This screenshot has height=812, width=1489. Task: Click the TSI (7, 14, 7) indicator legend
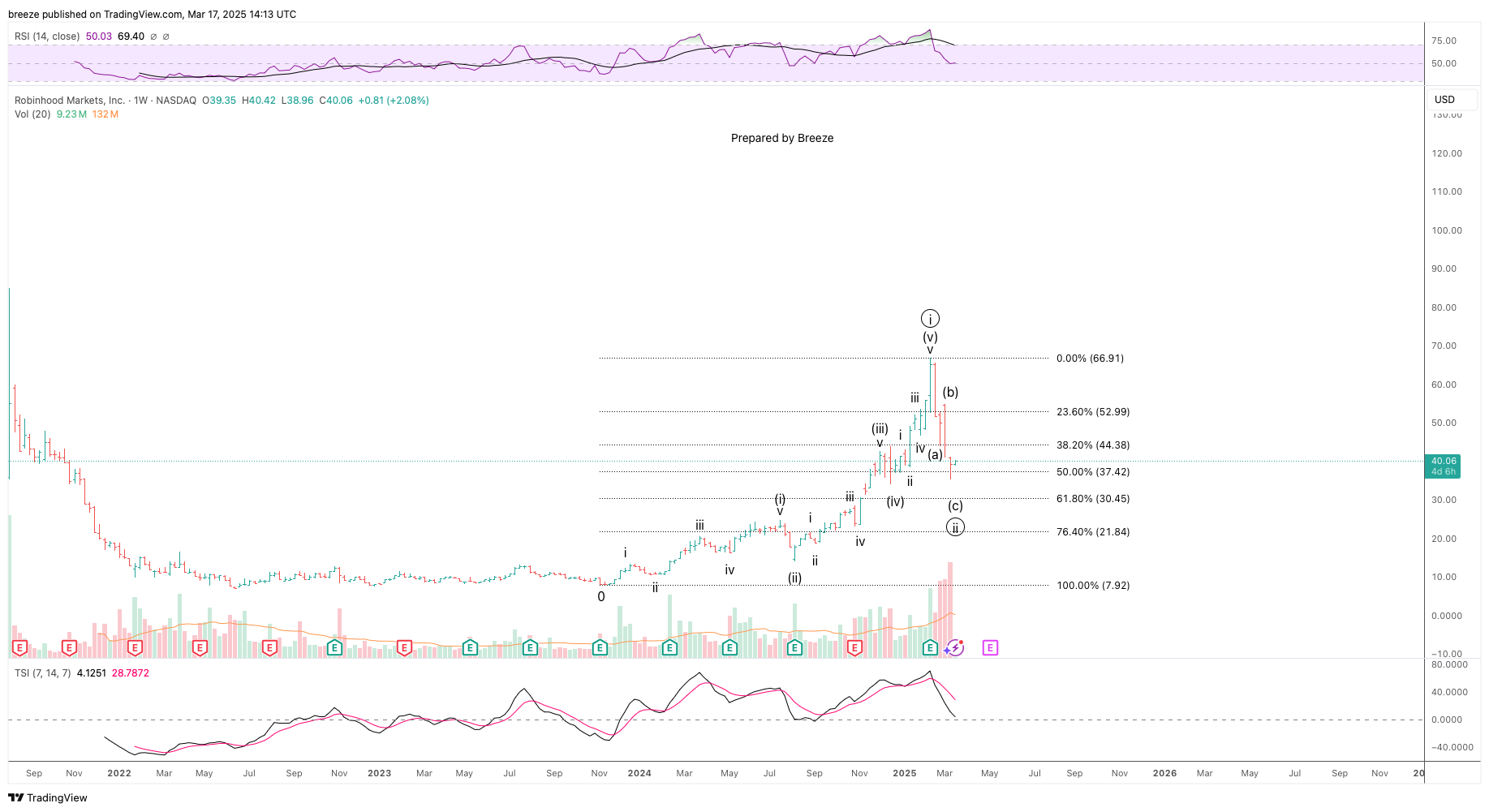point(42,673)
